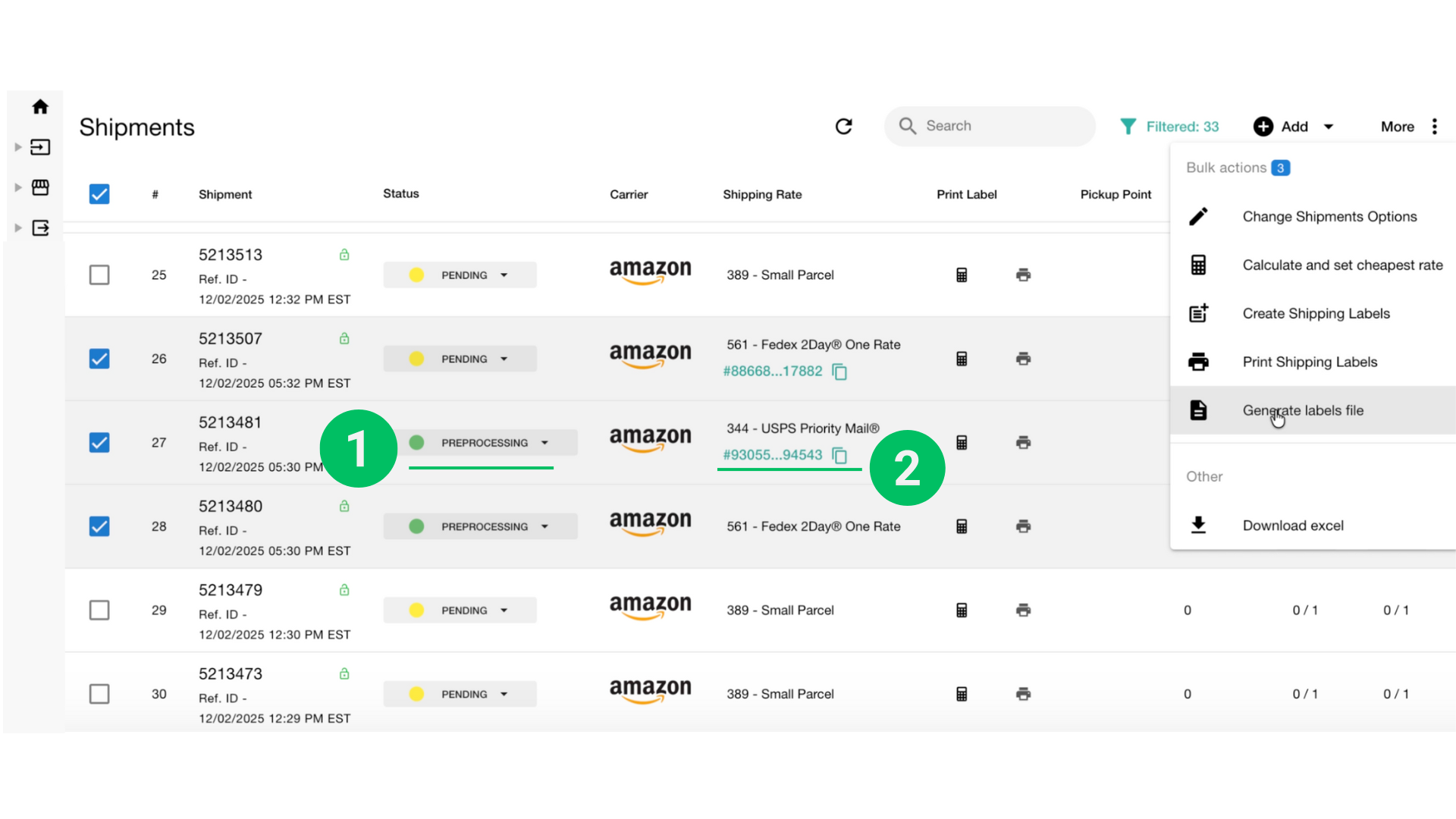Open the More options kebab menu
1456x819 pixels.
tap(1436, 126)
